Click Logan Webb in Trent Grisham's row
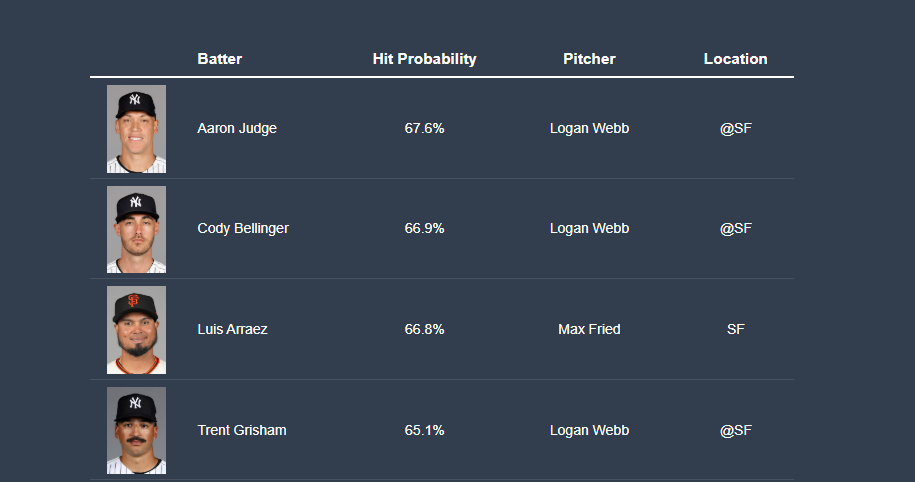Image resolution: width=915 pixels, height=482 pixels. [x=589, y=430]
